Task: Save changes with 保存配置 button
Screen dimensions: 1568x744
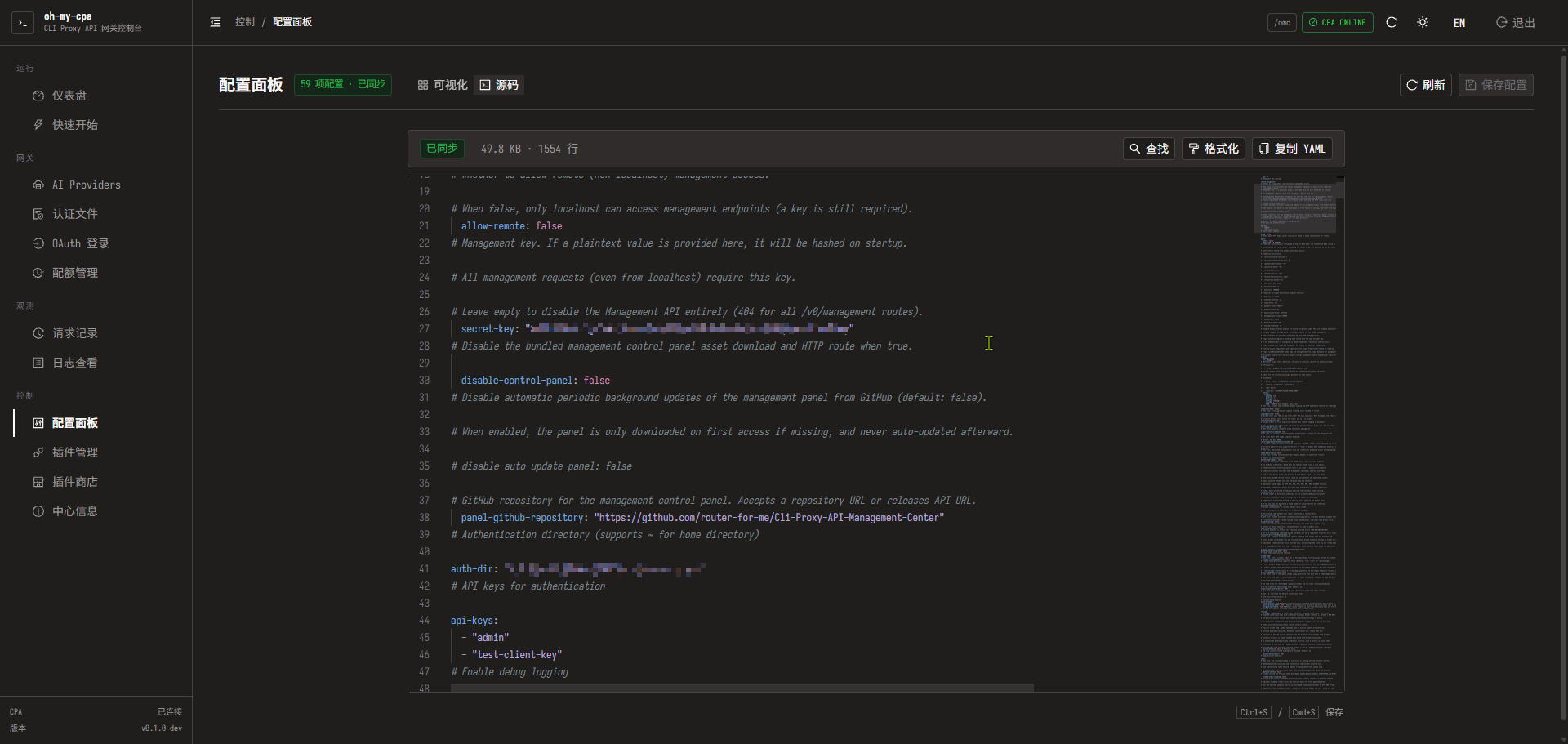Action: click(x=1496, y=85)
